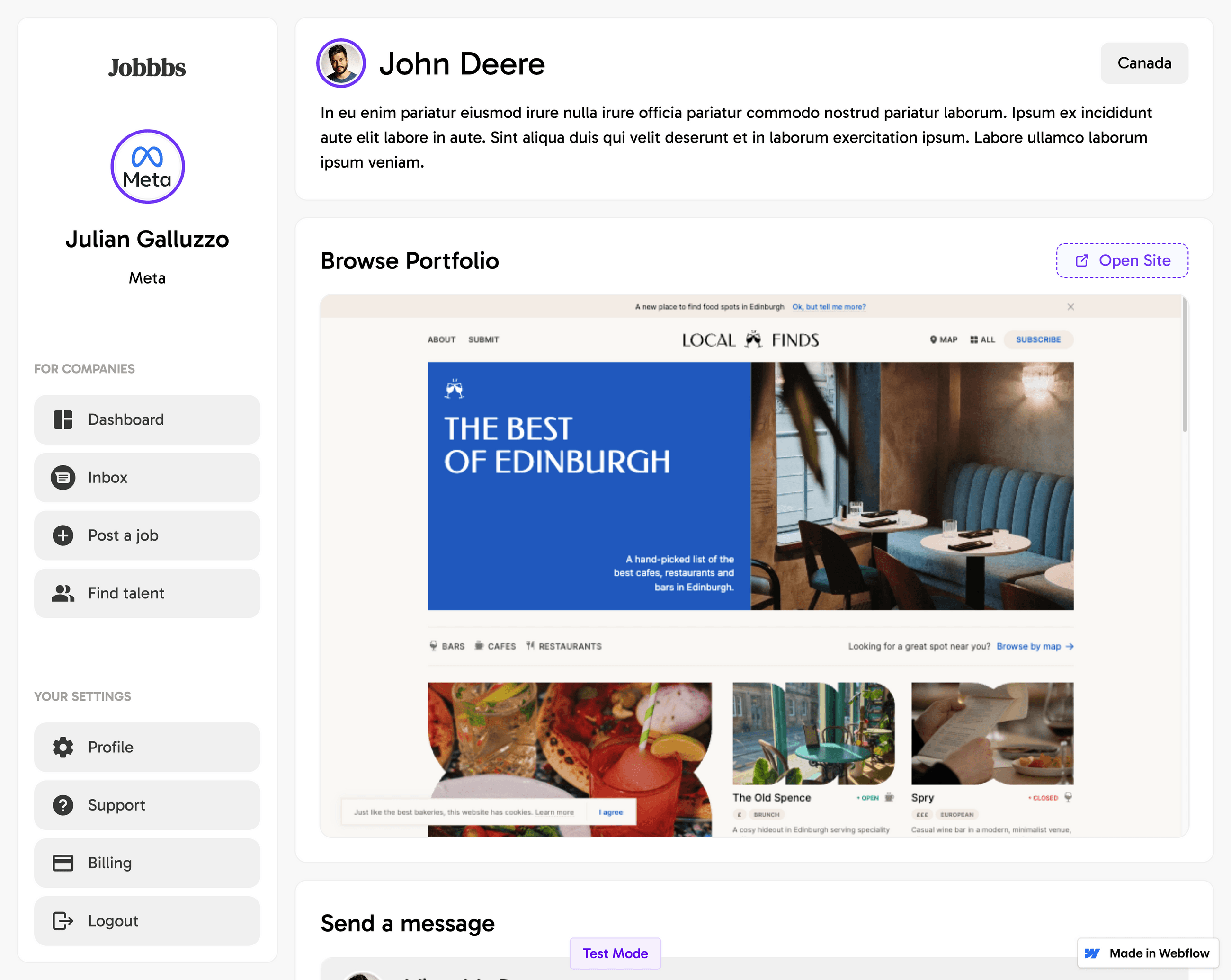Image resolution: width=1231 pixels, height=980 pixels.
Task: Click the wine glass icon beside Spry
Action: click(1068, 797)
